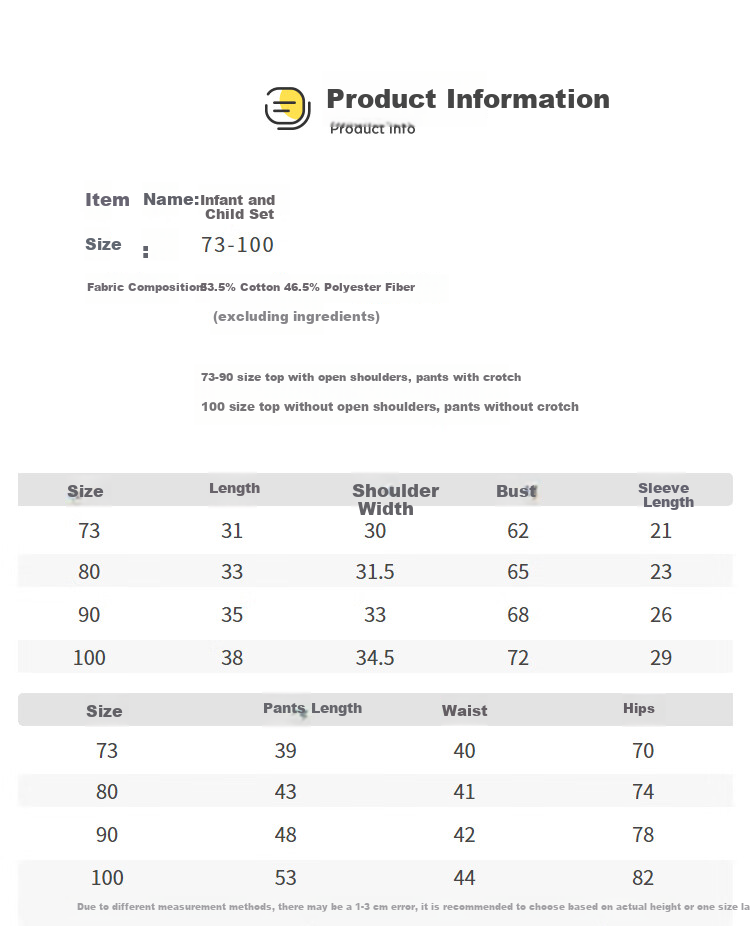Click shoulder width value 31.5
750x926 pixels.
(375, 572)
